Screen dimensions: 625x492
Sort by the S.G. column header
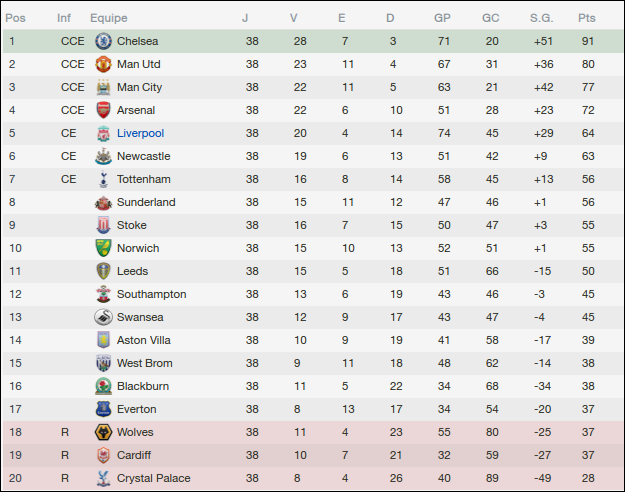coord(541,18)
